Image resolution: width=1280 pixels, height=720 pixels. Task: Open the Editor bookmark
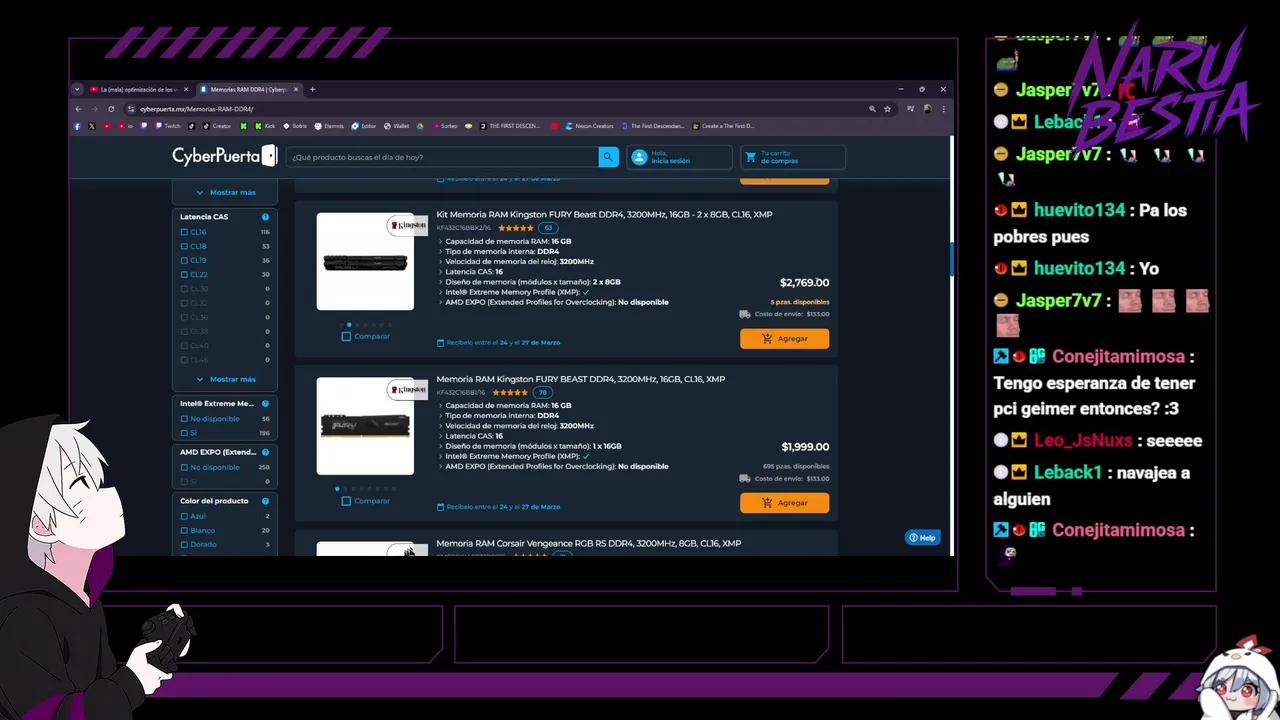(363, 126)
